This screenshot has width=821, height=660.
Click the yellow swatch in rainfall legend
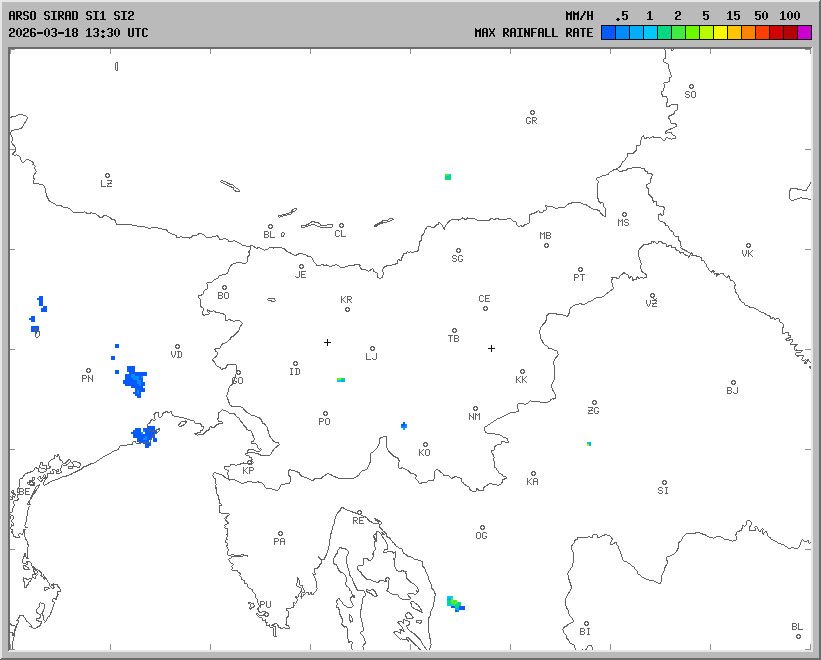pos(720,32)
